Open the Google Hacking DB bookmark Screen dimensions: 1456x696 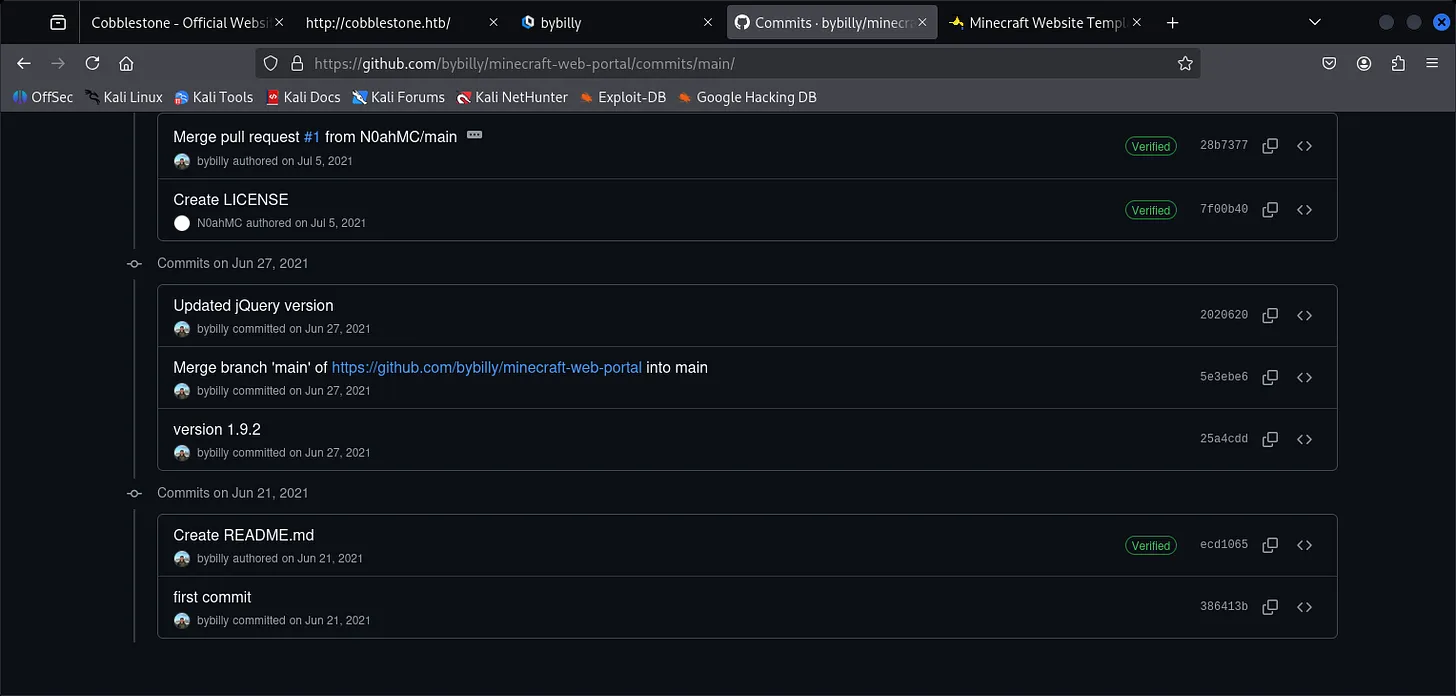pyautogui.click(x=746, y=97)
